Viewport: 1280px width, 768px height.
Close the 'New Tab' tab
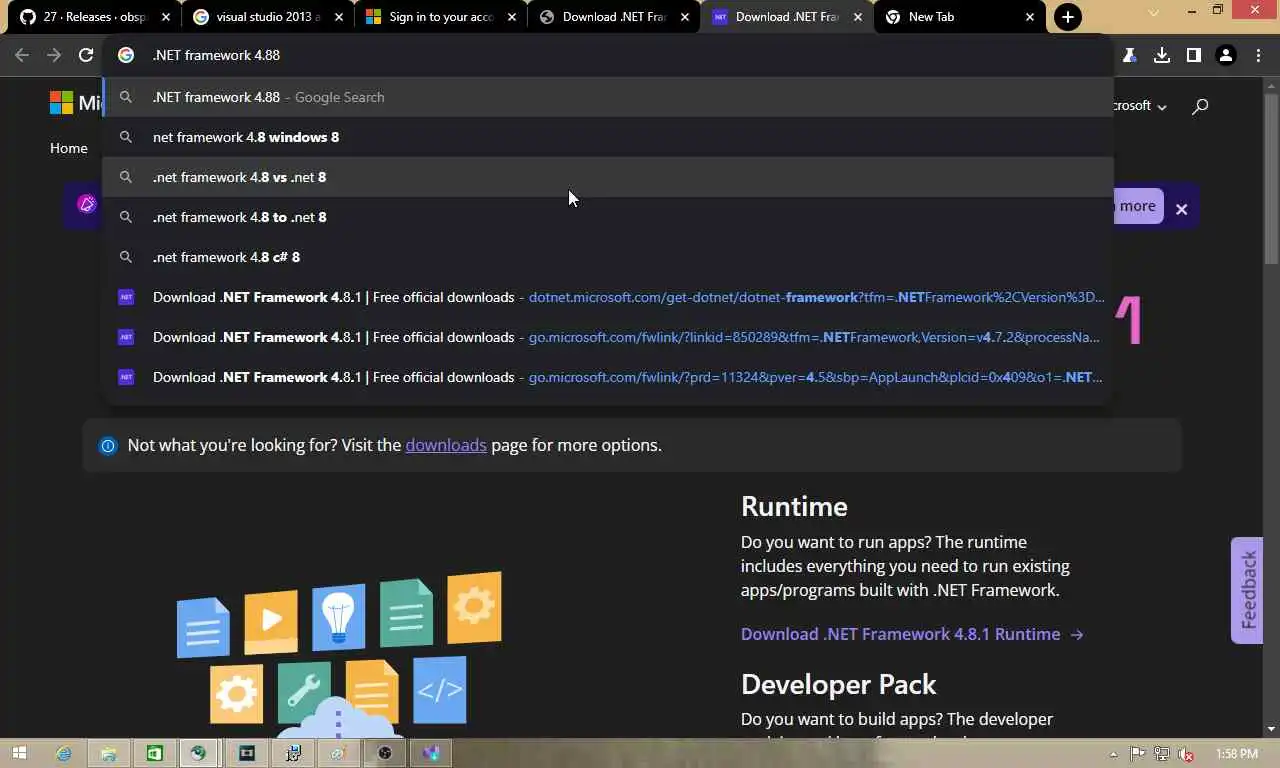pos(1030,17)
